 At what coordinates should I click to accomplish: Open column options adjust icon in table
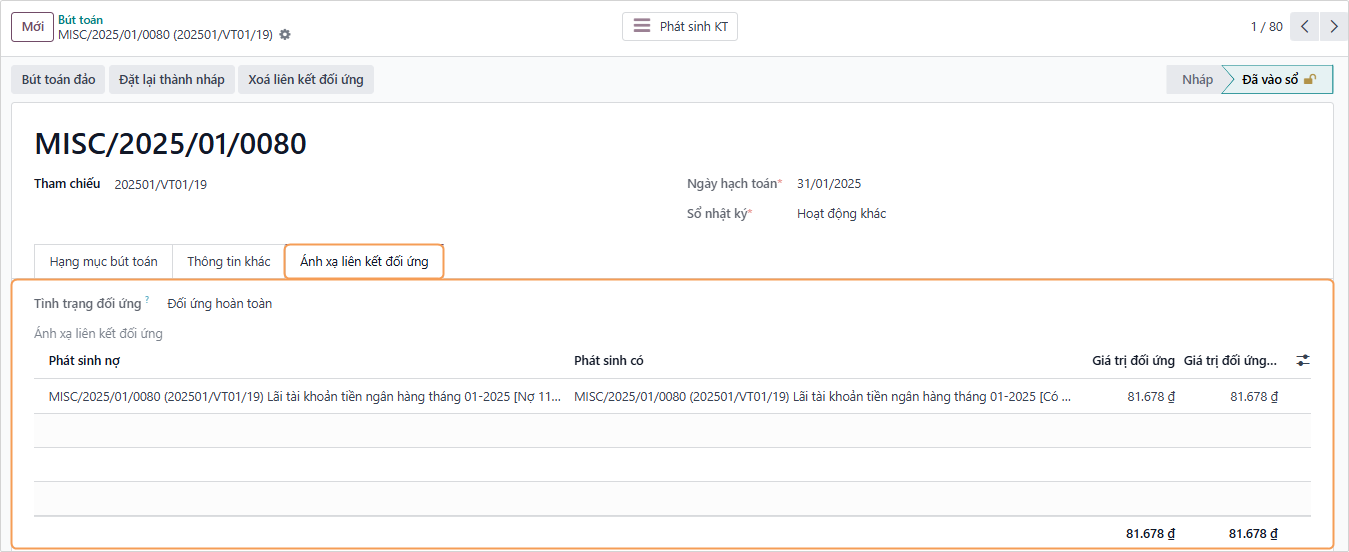[x=1302, y=361]
